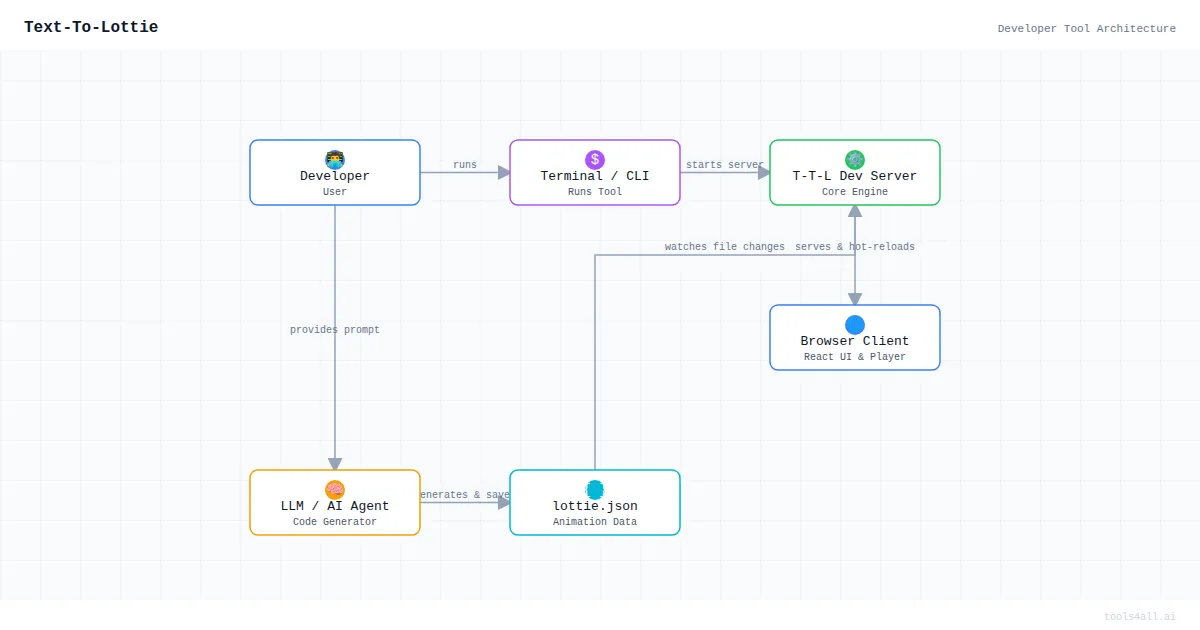This screenshot has width=1200, height=630.
Task: Select the LLM / AI Agent node title
Action: (335, 506)
